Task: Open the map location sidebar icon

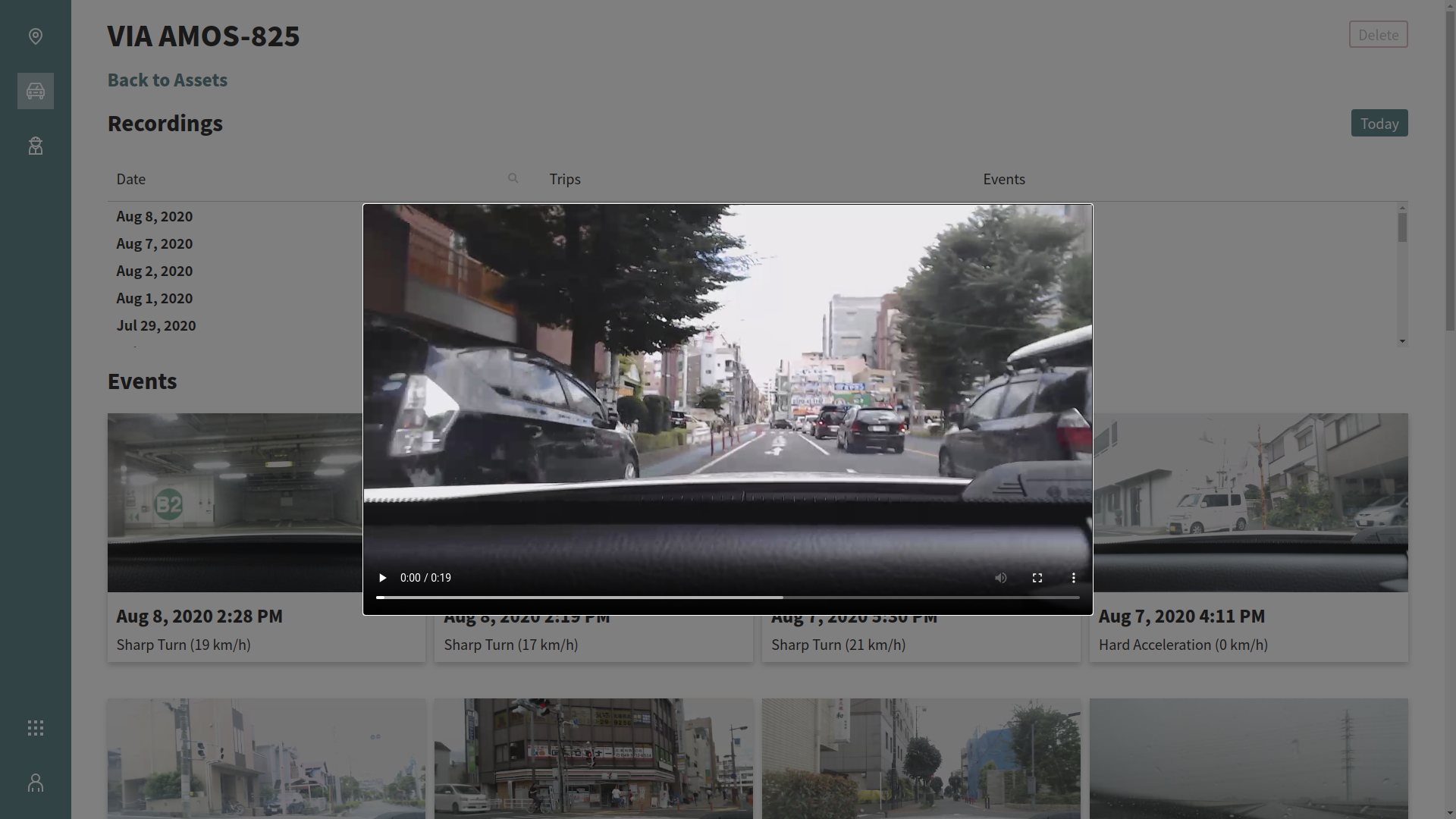Action: [36, 36]
